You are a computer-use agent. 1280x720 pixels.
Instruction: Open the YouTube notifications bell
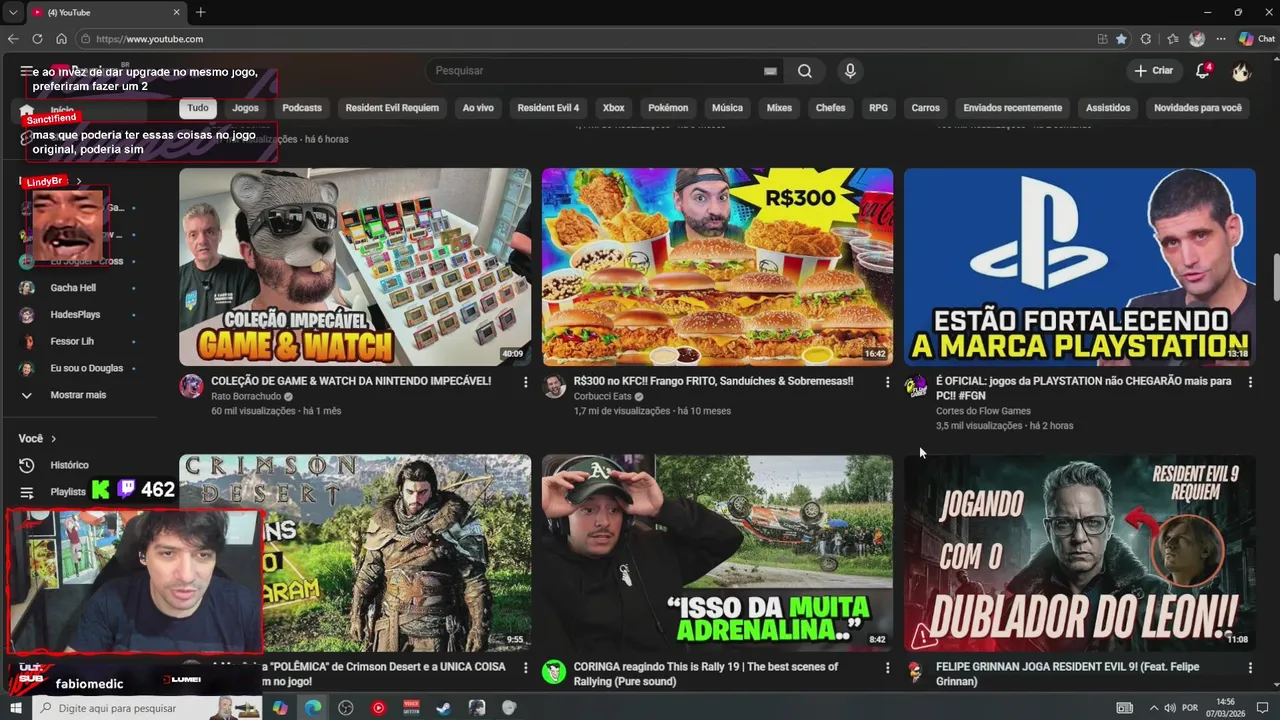pos(1203,71)
